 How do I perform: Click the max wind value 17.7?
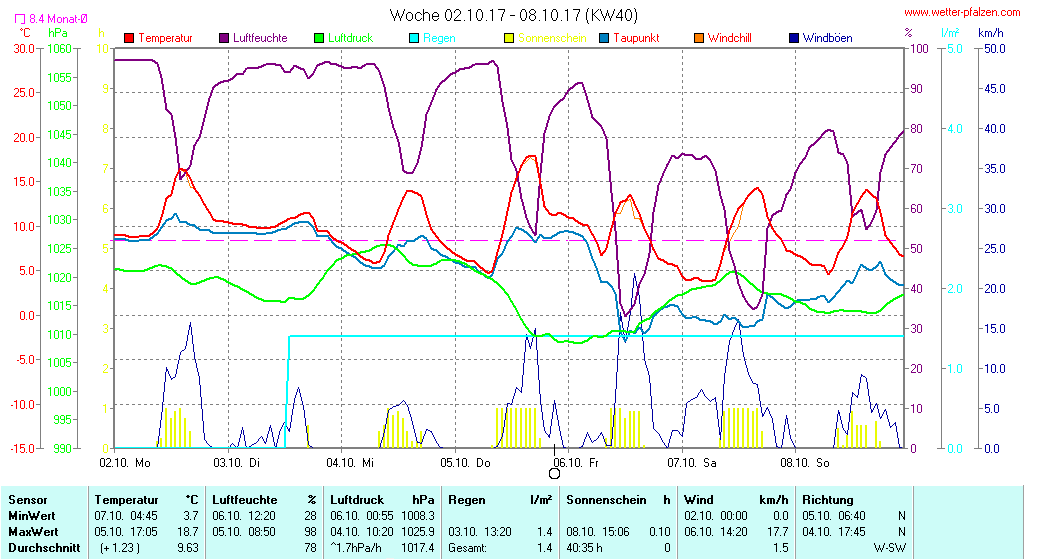(778, 532)
